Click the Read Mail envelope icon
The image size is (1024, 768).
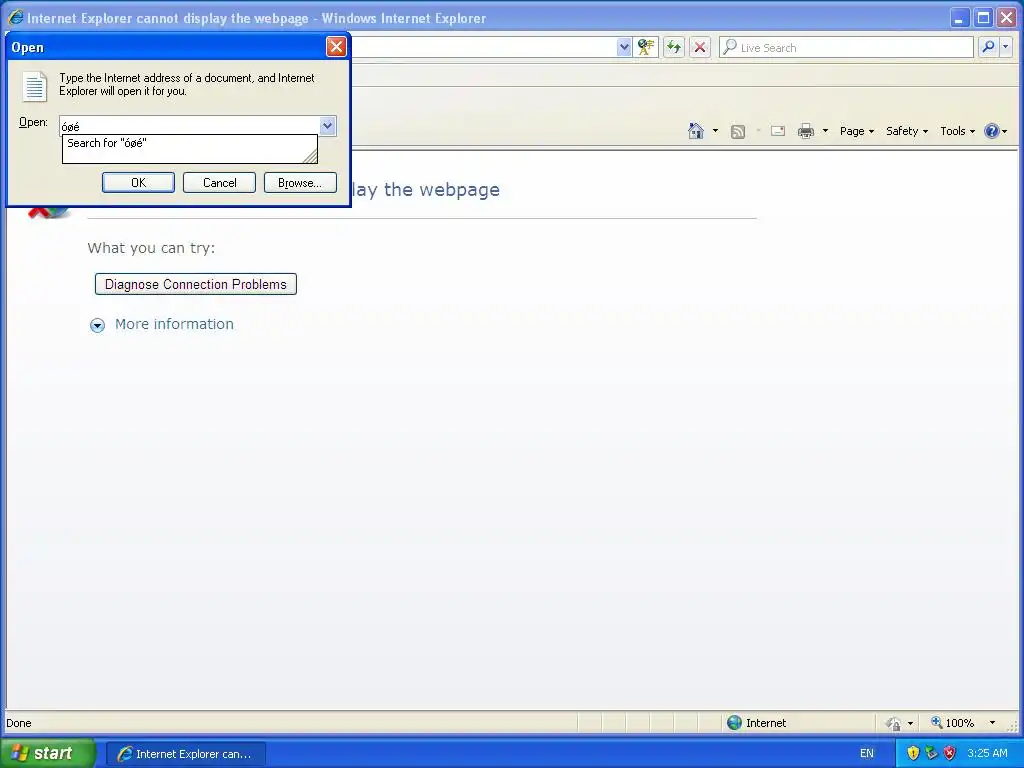[778, 131]
